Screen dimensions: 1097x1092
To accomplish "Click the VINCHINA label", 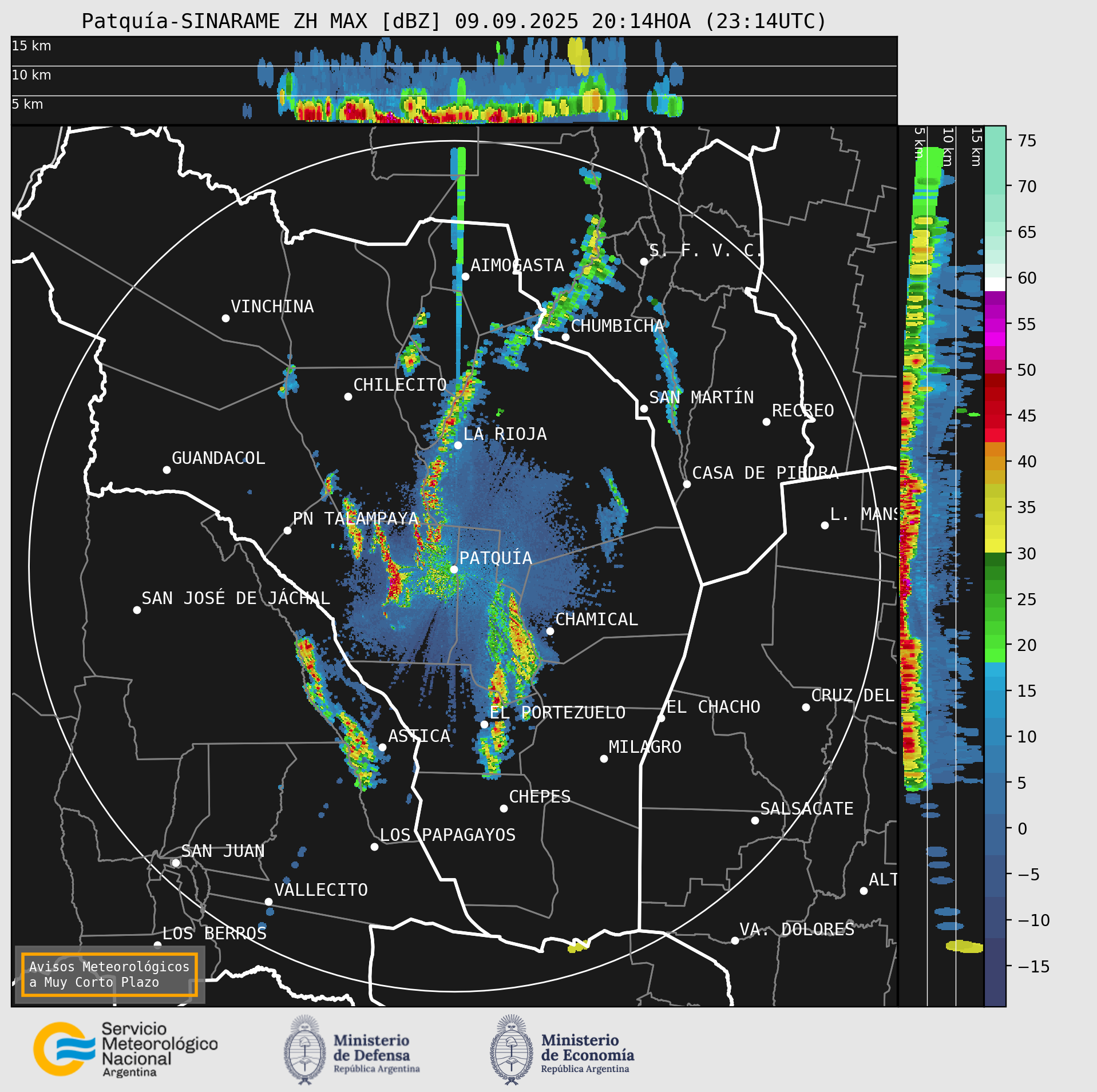I will point(272,306).
